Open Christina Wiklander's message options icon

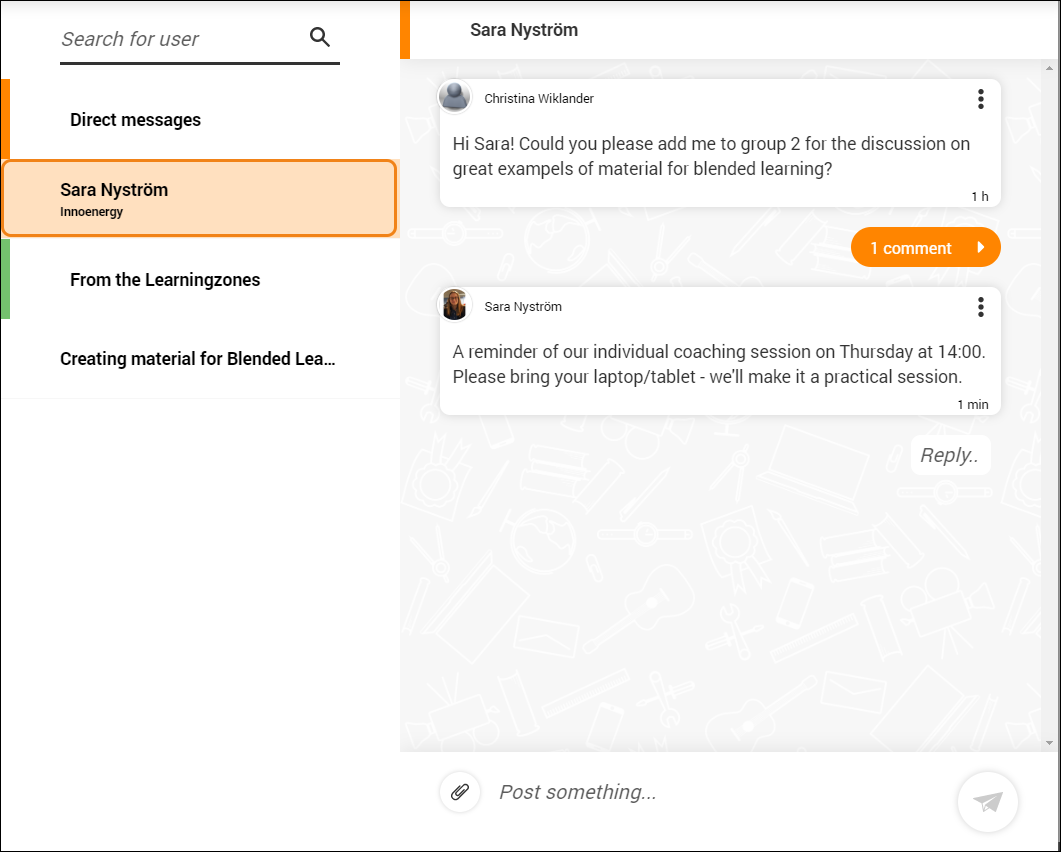click(981, 99)
